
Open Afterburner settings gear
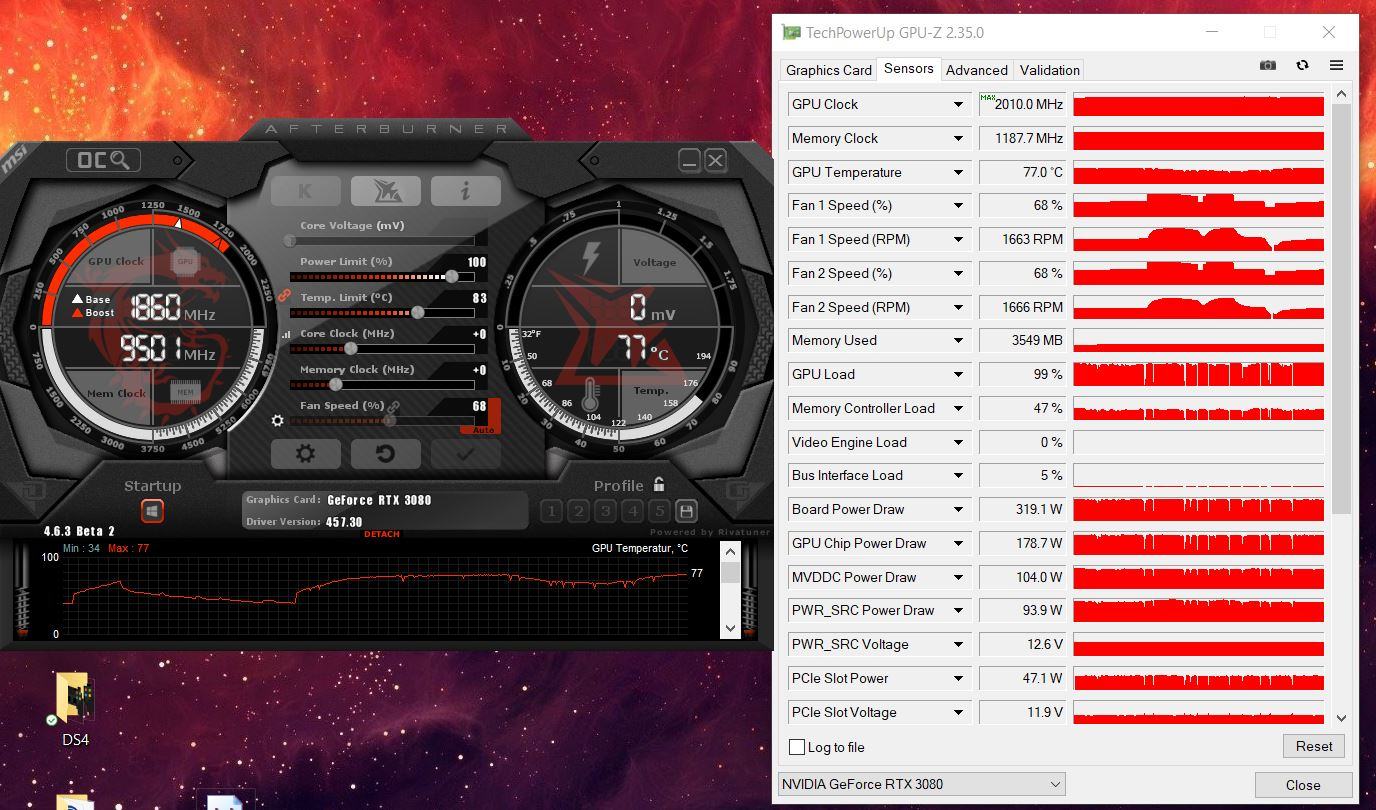305,453
